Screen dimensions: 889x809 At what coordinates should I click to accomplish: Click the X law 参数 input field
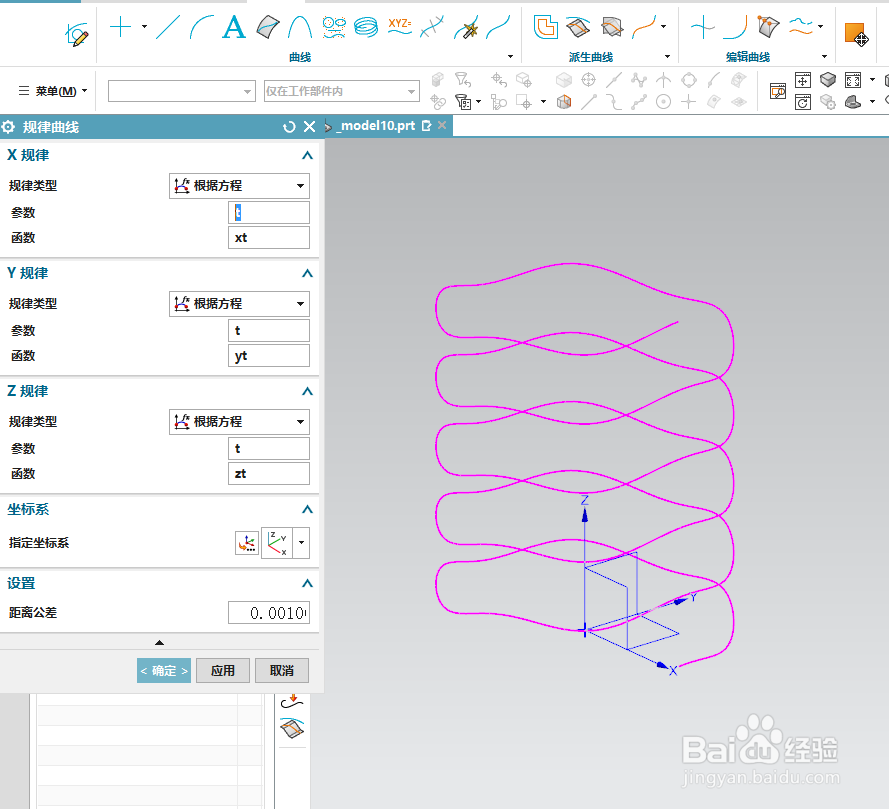[269, 213]
